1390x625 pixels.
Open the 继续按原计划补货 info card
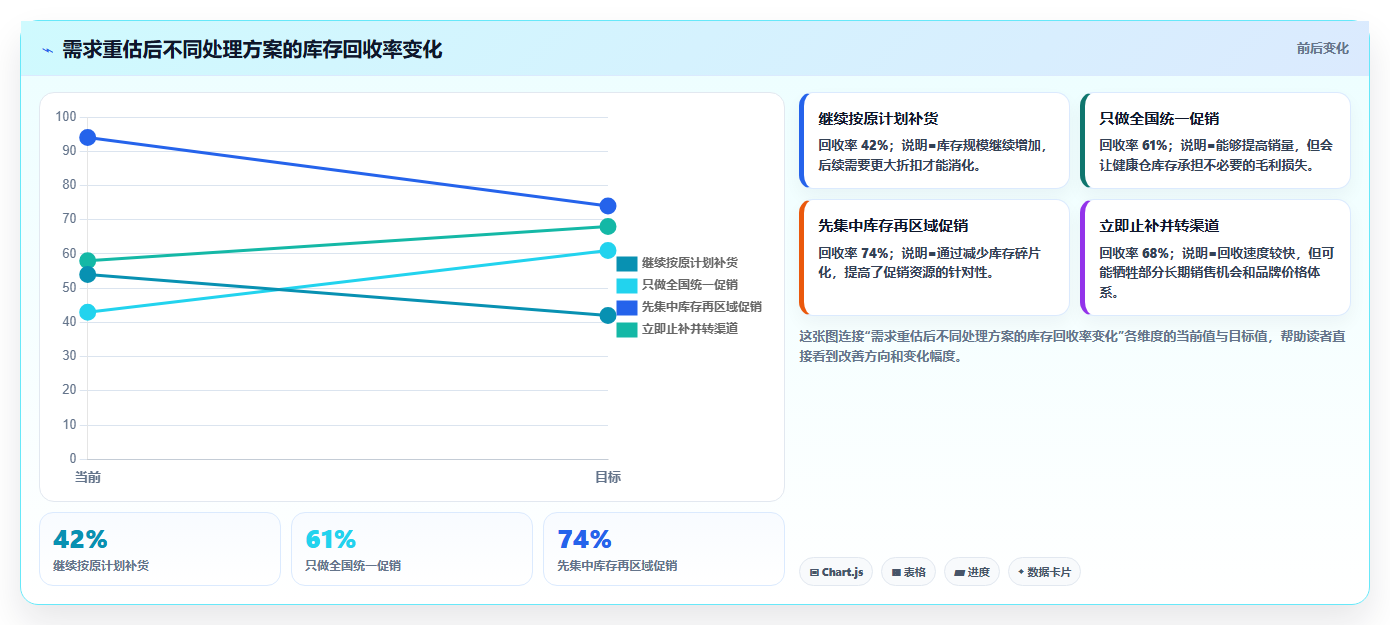(x=935, y=140)
